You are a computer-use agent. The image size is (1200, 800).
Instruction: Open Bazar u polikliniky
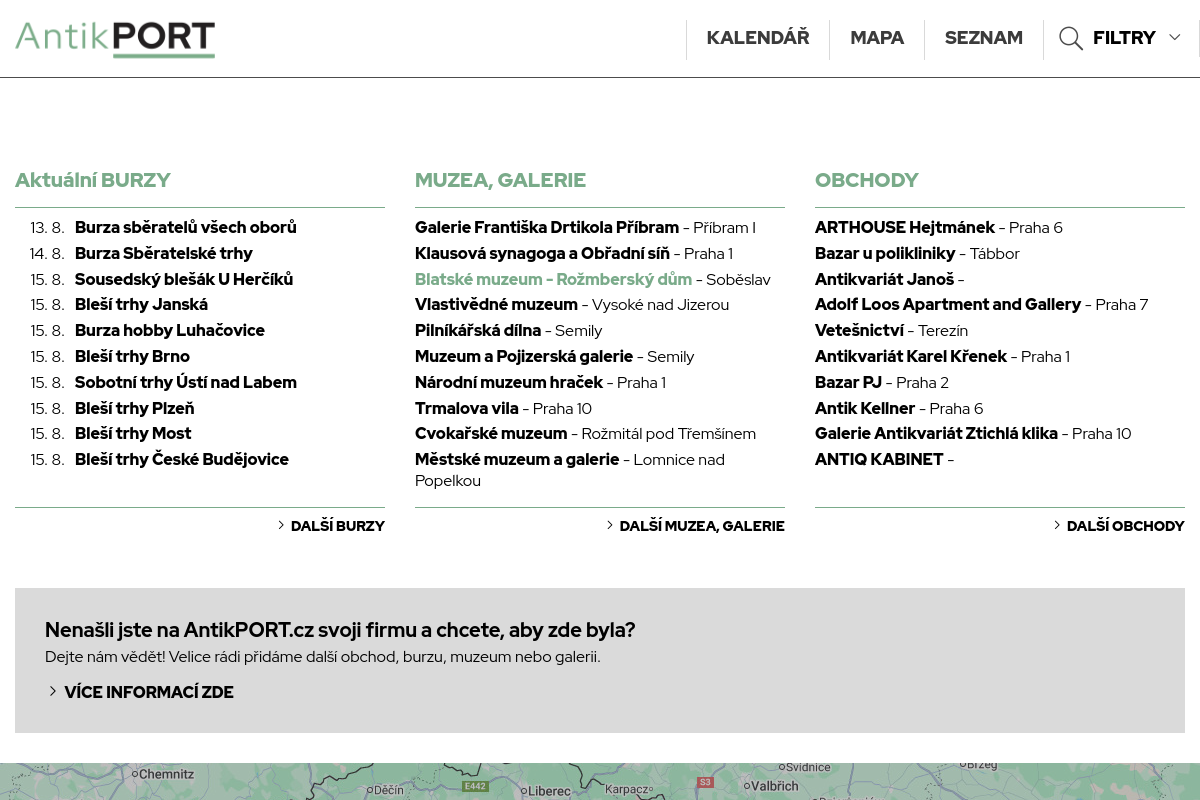pos(885,253)
